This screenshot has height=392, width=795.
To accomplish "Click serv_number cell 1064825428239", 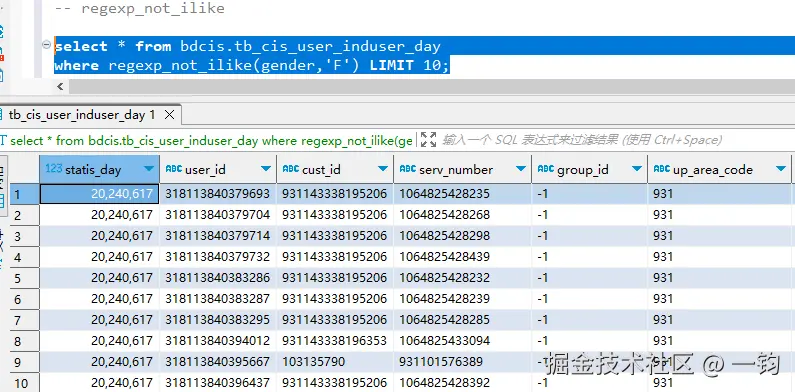I will (462, 299).
